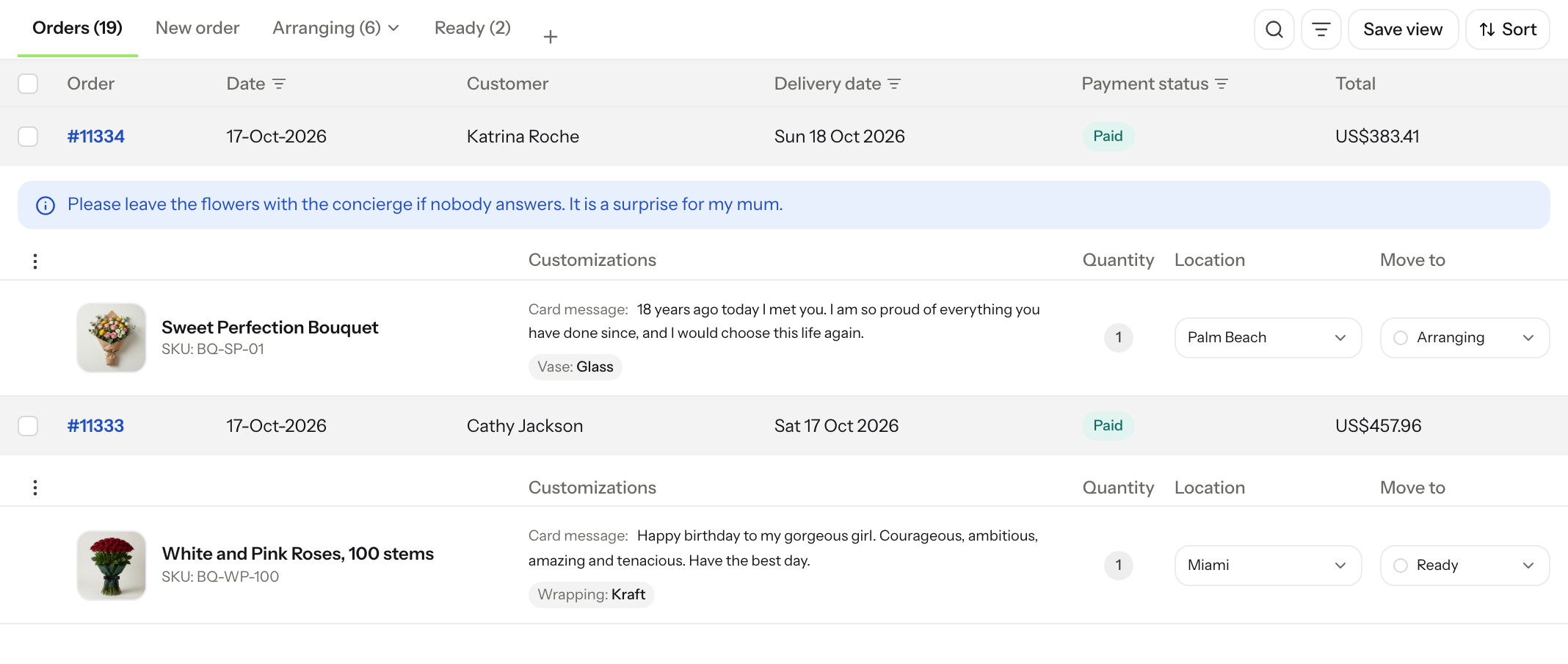The width and height of the screenshot is (1568, 664).
Task: Click the Save view button
Action: [1403, 29]
